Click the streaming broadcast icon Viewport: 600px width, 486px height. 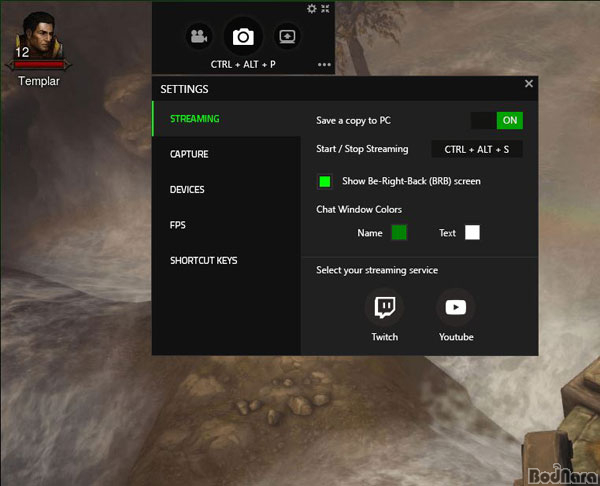[x=287, y=36]
